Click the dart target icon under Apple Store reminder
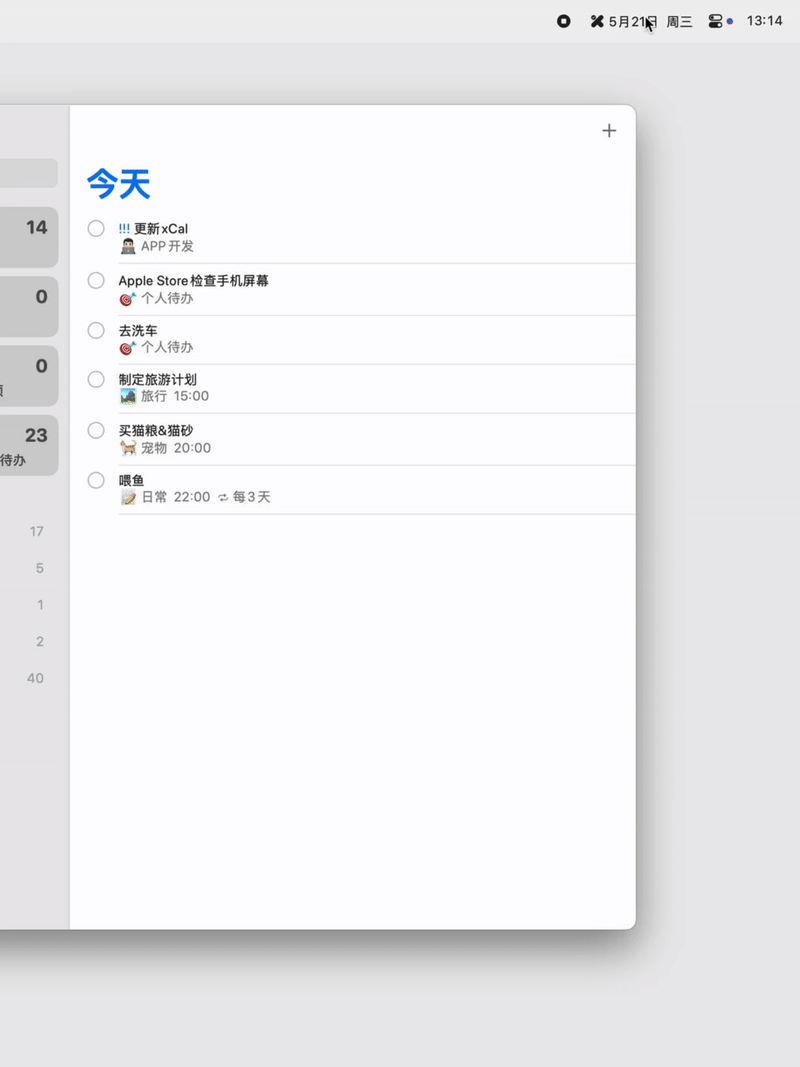 (128, 298)
